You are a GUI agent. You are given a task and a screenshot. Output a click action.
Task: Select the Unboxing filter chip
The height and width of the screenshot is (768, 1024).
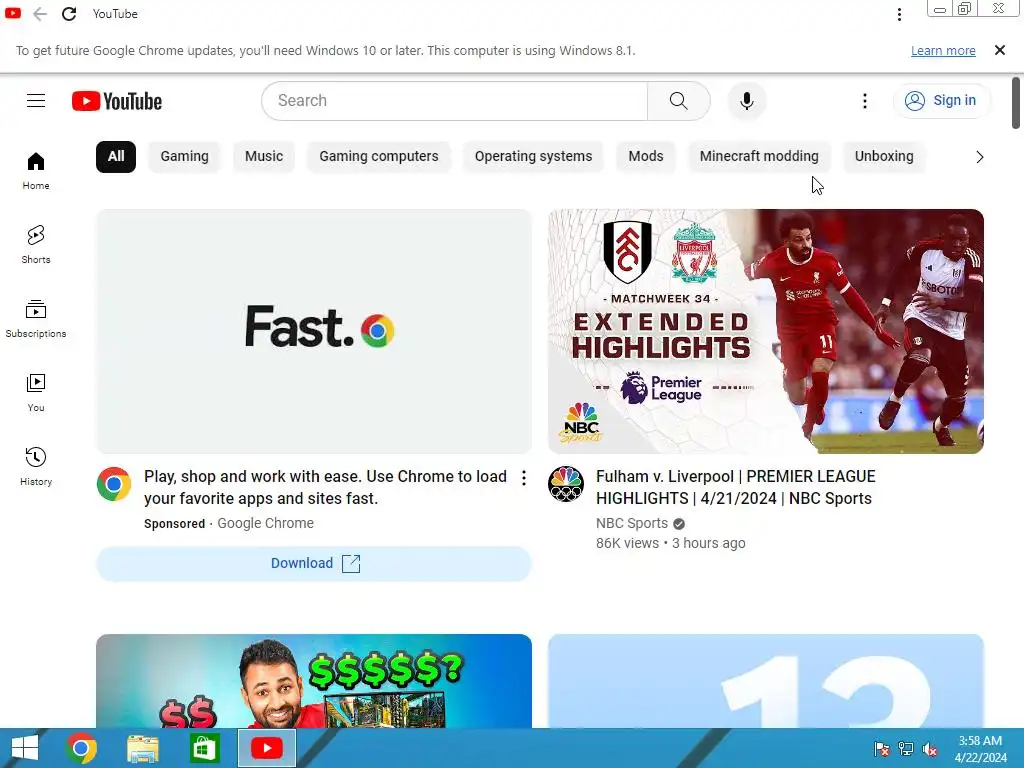pos(884,157)
